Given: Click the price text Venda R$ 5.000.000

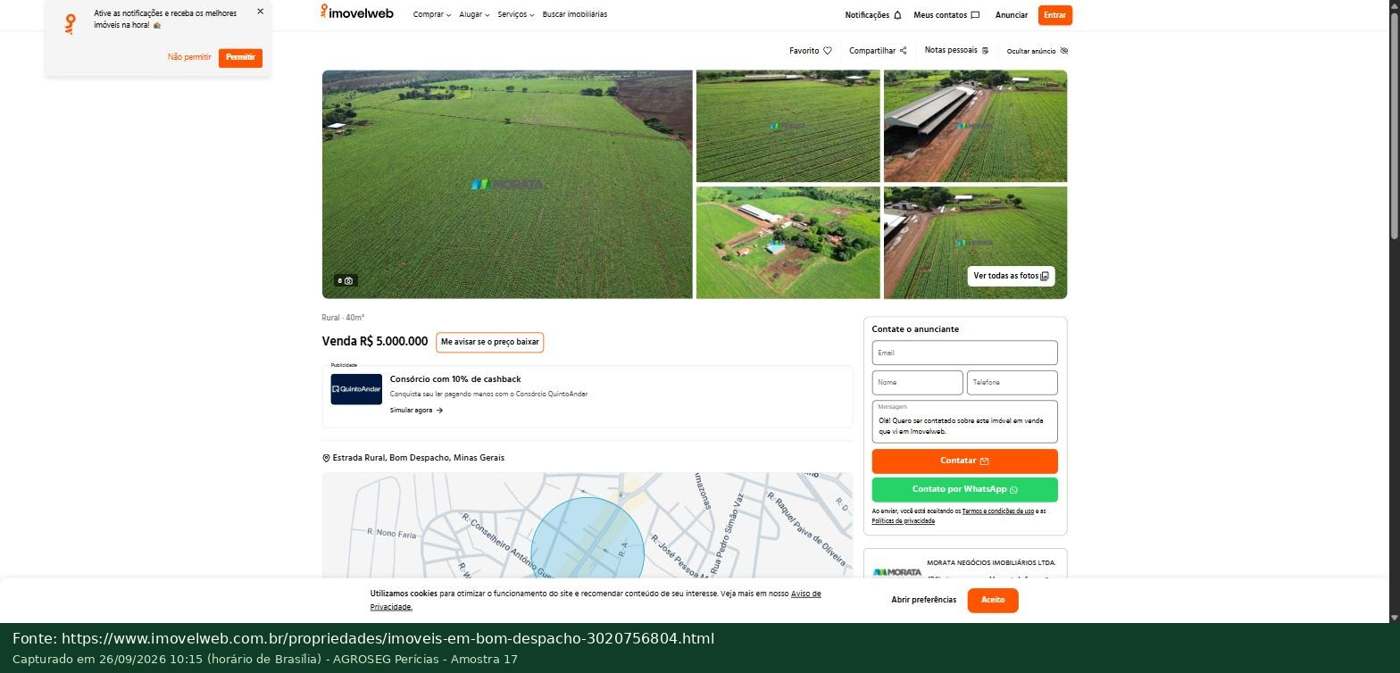Looking at the screenshot, I should point(375,342).
